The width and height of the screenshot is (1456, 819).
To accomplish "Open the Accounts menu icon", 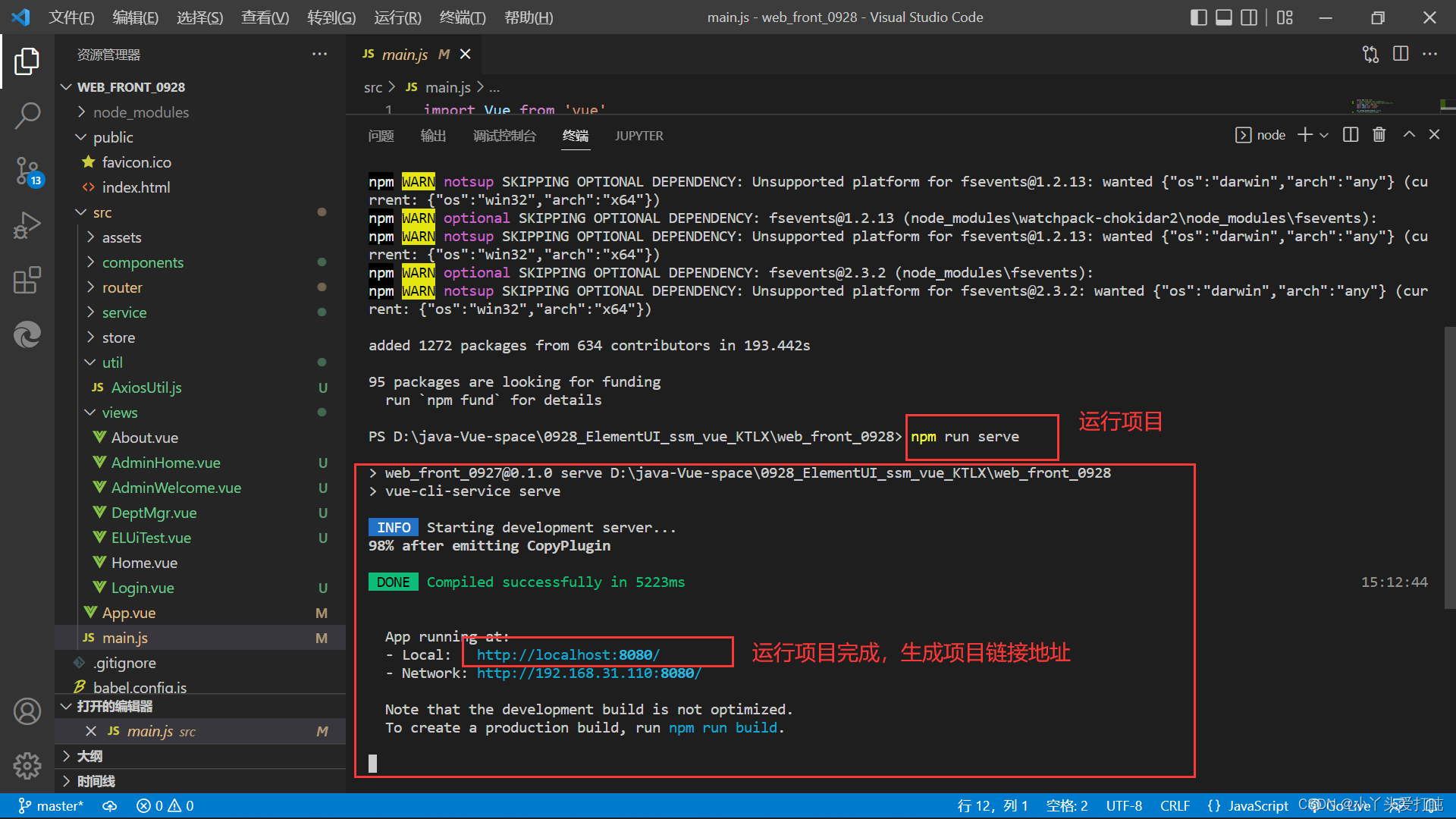I will click(27, 711).
